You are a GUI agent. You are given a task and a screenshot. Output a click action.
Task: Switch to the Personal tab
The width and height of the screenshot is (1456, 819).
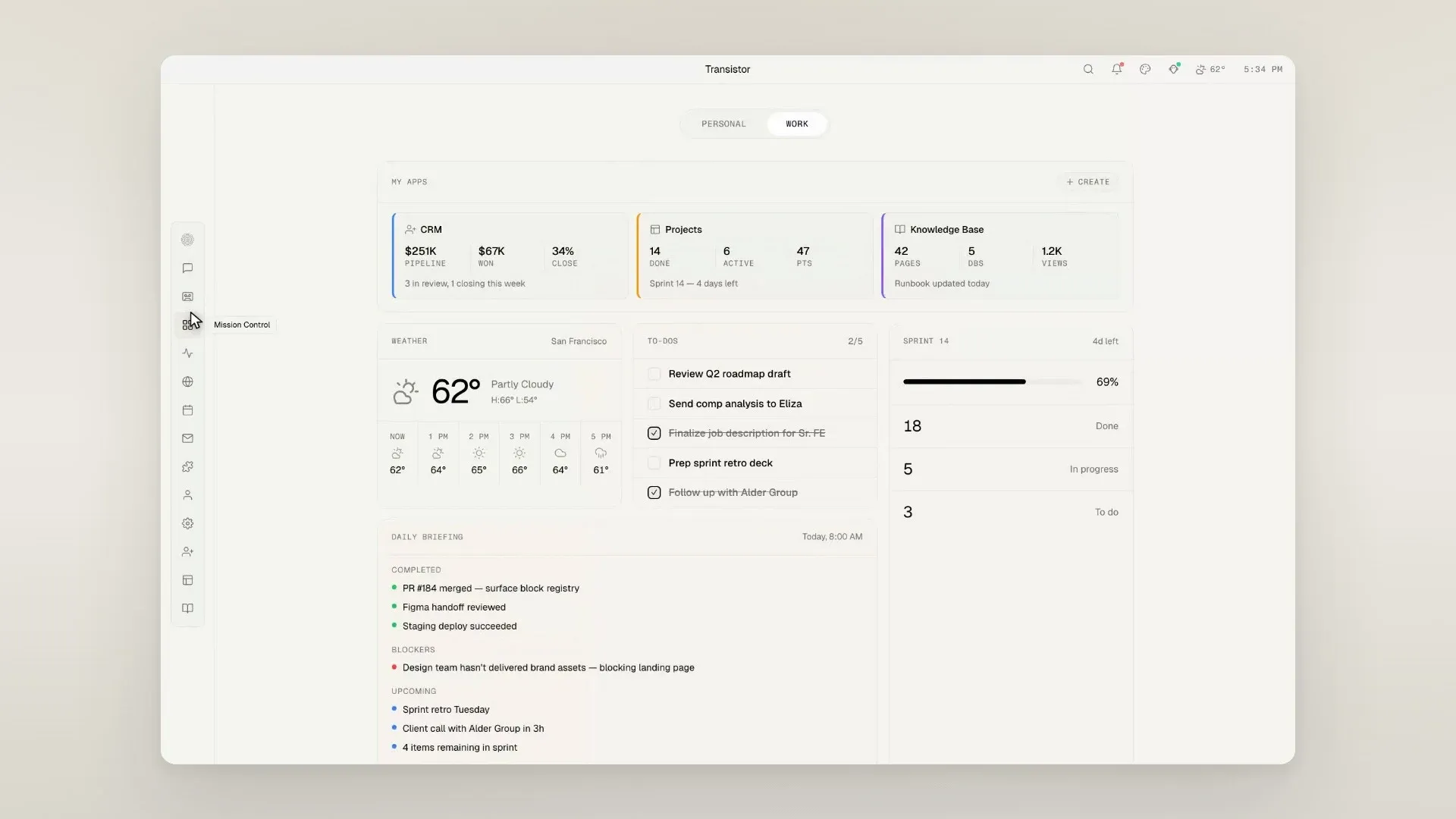[723, 124]
